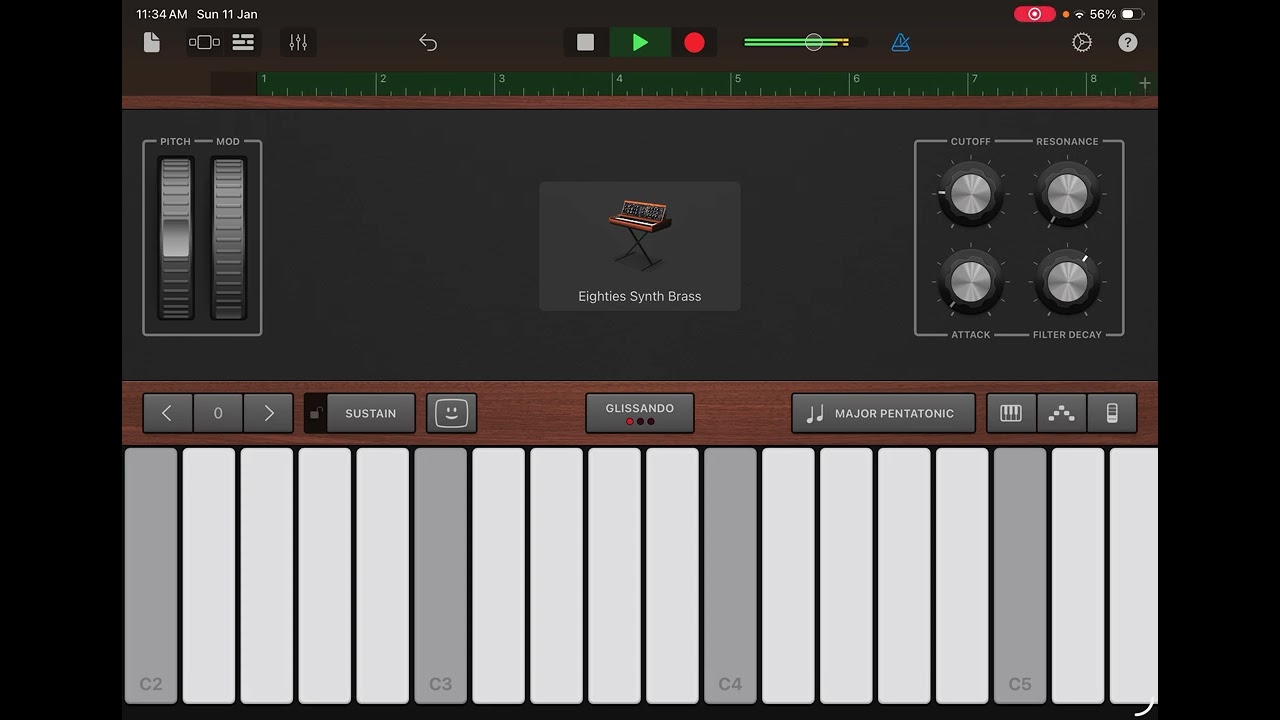Shift keyboard down an octave
1280x720 pixels.
(x=167, y=413)
